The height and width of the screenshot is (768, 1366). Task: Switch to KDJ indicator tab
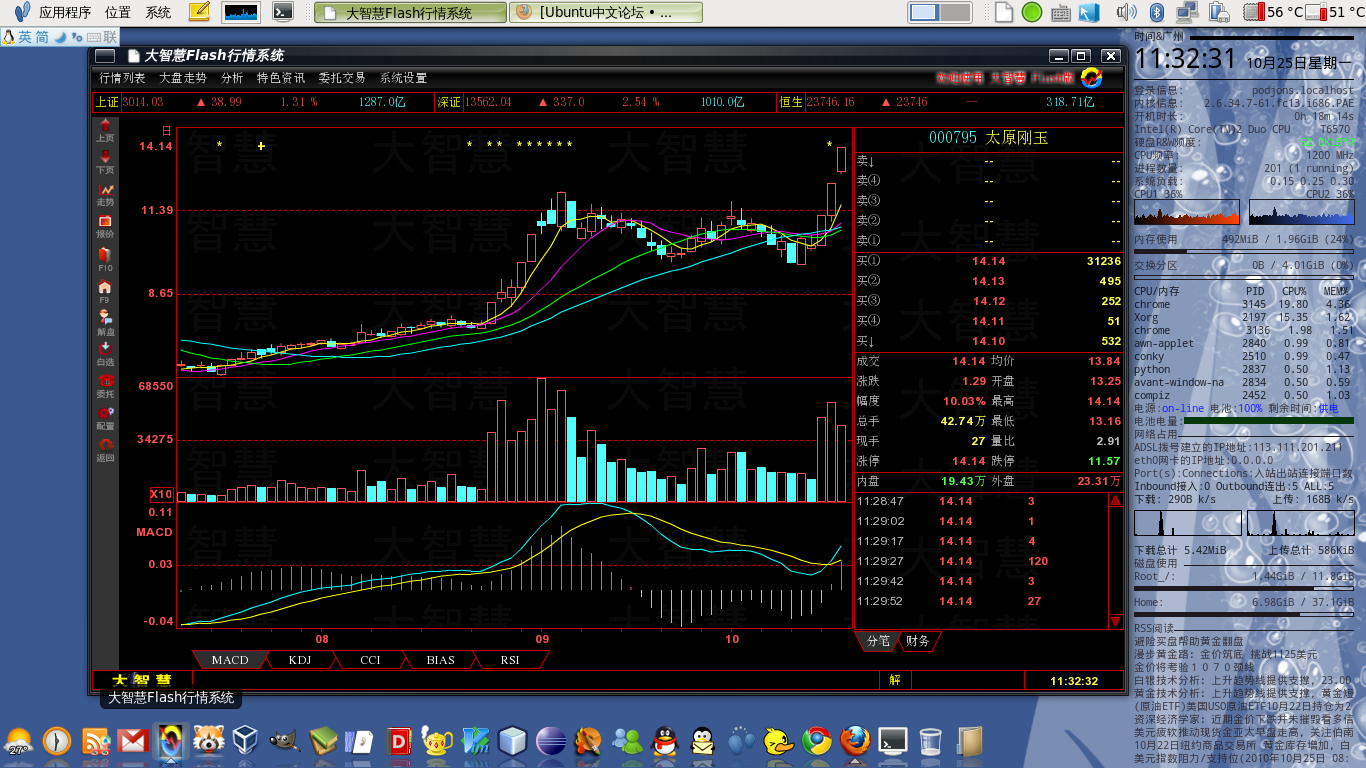(x=300, y=660)
